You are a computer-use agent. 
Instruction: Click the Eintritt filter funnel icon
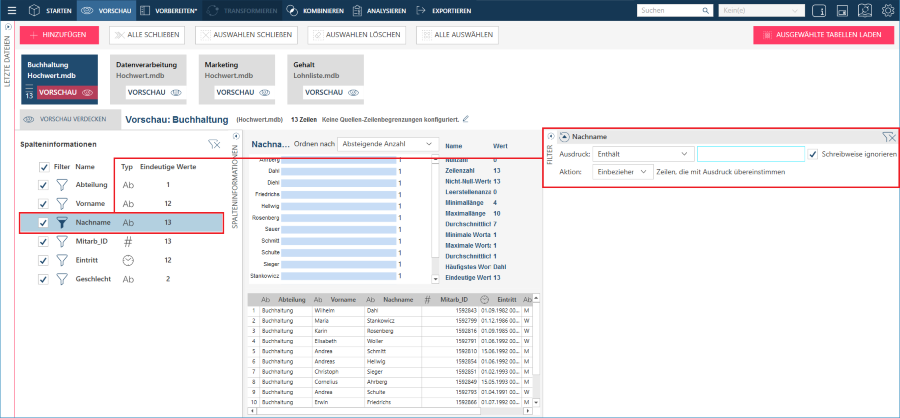(x=62, y=260)
